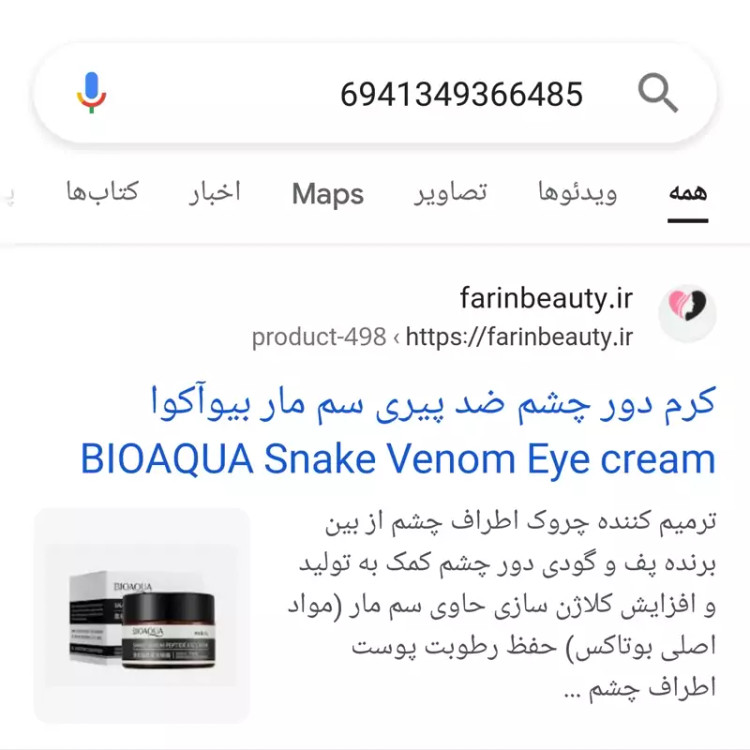
Task: Click the white BIOAQUA box in thumbnail
Action: tap(96, 617)
